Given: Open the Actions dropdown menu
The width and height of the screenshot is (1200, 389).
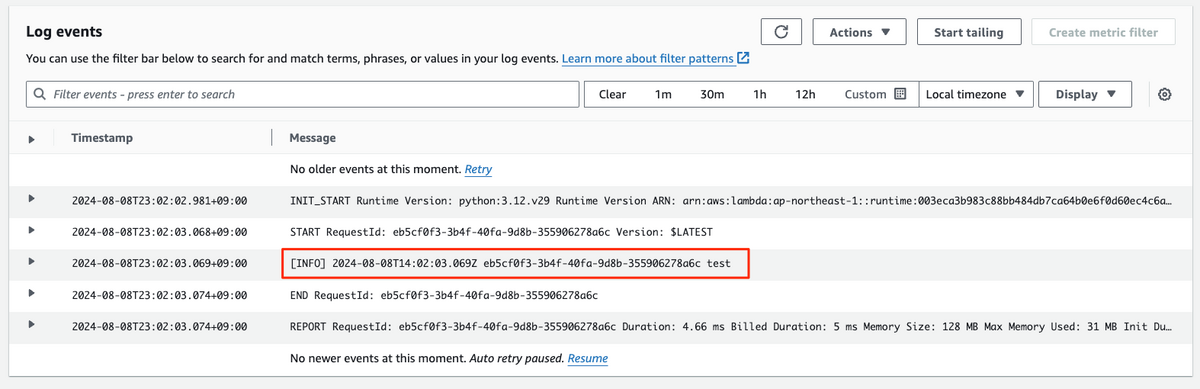Looking at the screenshot, I should point(860,32).
